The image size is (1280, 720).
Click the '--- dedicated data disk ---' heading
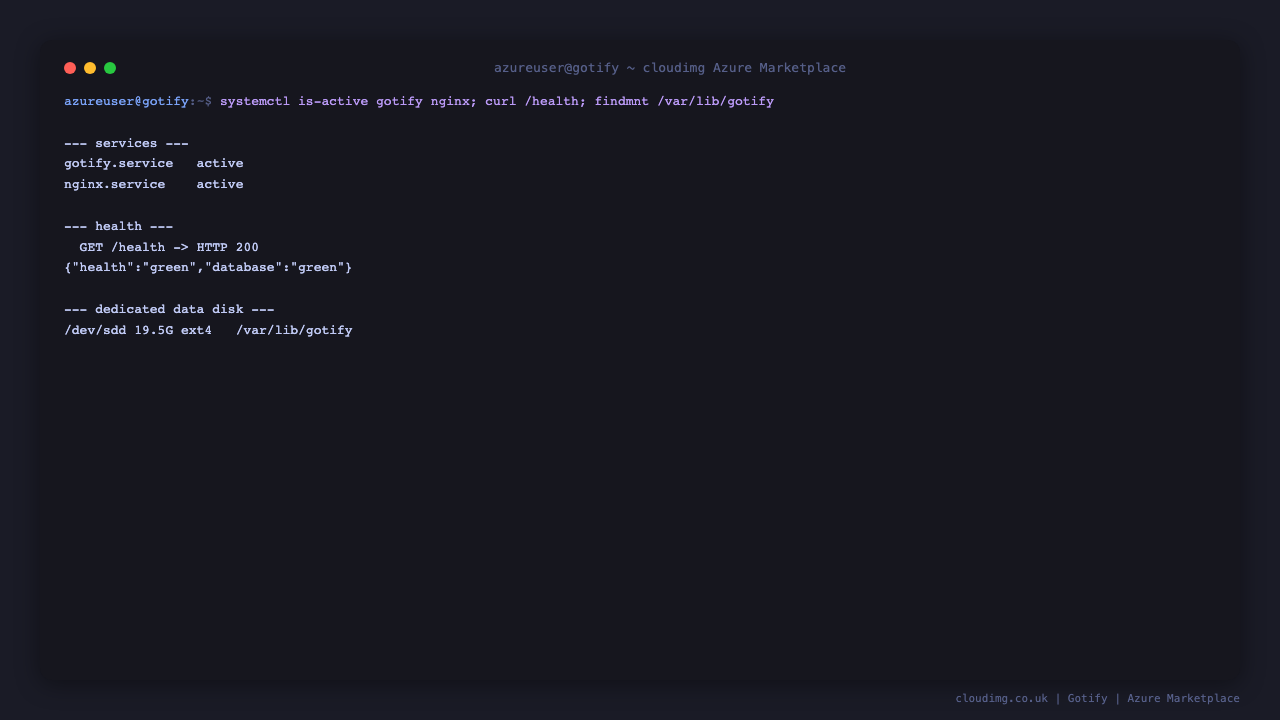click(169, 309)
